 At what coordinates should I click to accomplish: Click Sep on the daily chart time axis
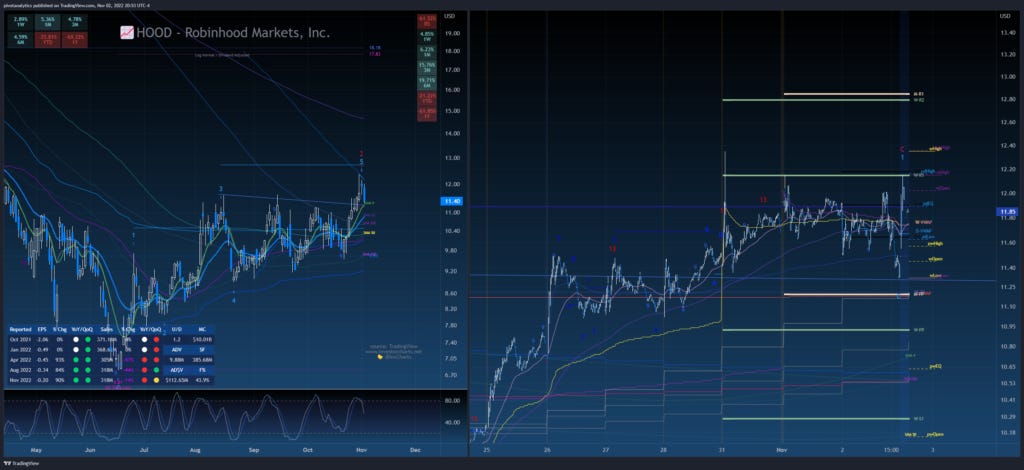click(255, 450)
